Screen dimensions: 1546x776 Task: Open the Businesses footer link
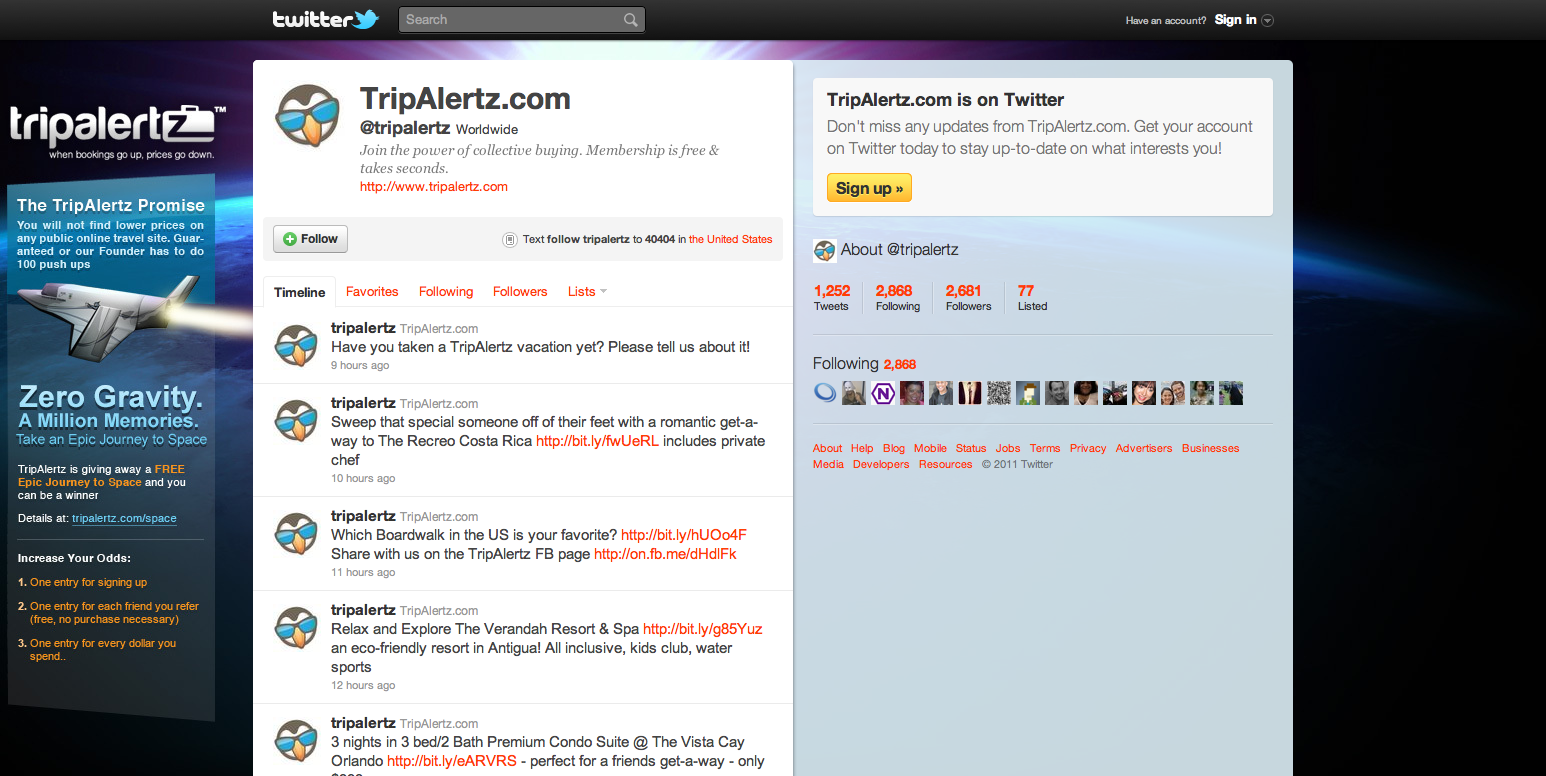(x=1210, y=449)
